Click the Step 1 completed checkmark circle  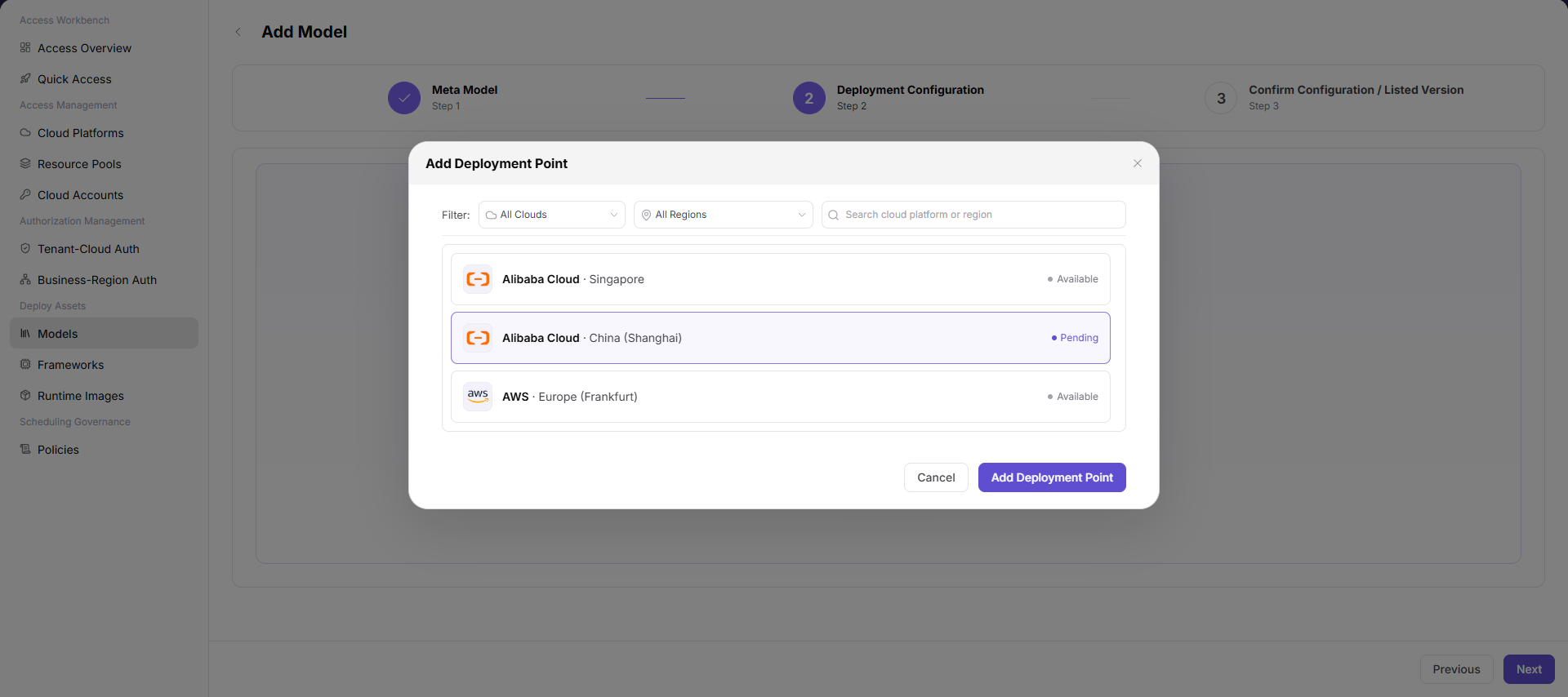point(404,98)
